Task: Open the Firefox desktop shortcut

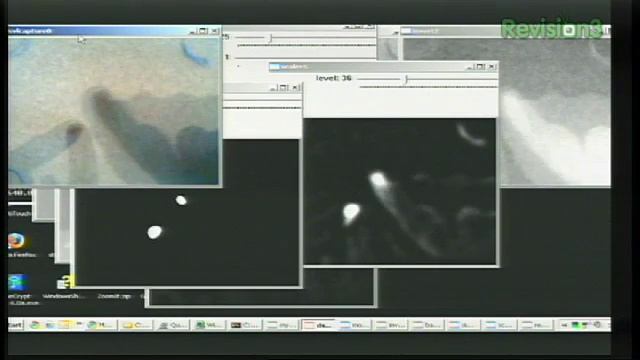Action: point(16,241)
